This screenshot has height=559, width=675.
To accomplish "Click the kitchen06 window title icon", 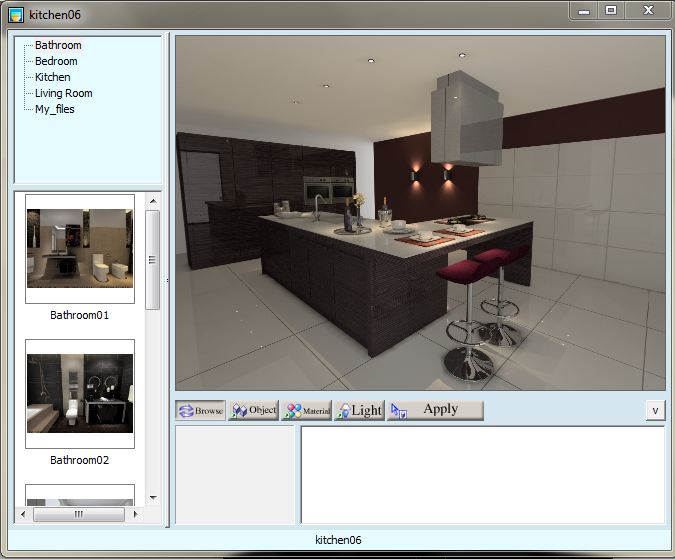I will tap(16, 14).
